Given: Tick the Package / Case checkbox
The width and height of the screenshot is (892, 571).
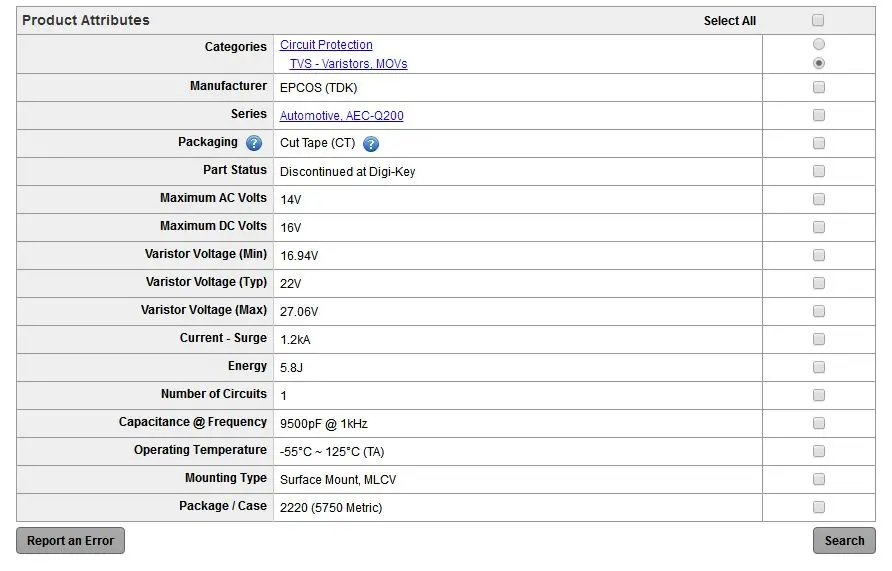Looking at the screenshot, I should click(819, 507).
